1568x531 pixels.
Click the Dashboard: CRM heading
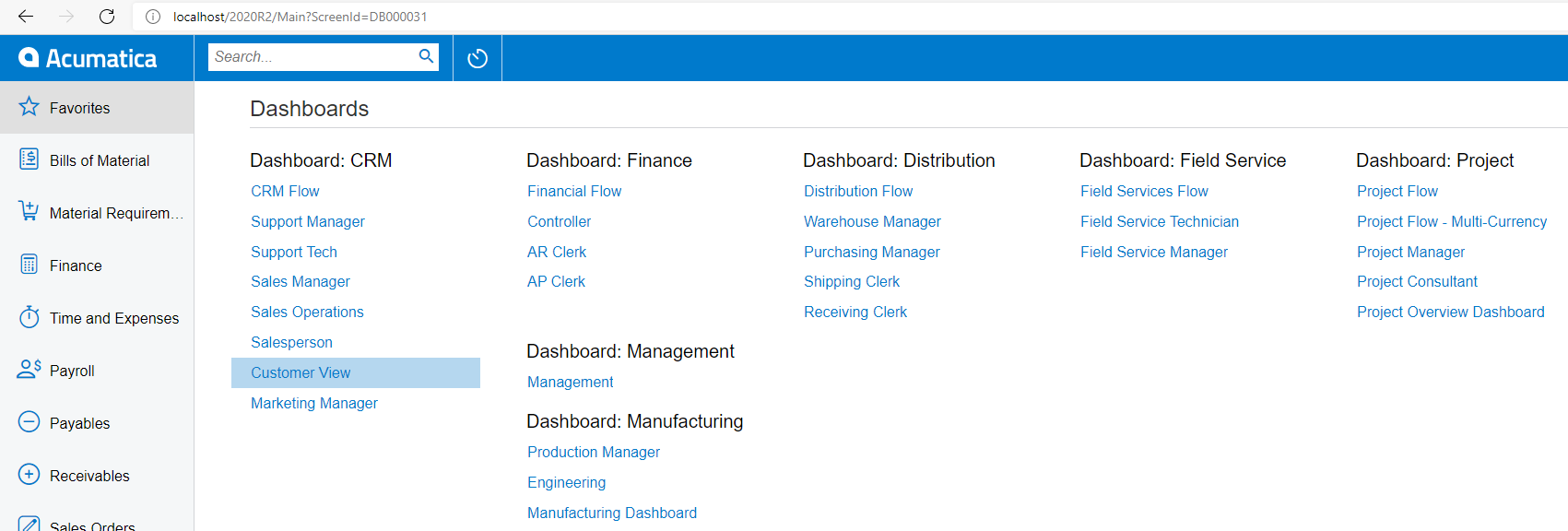coord(321,160)
